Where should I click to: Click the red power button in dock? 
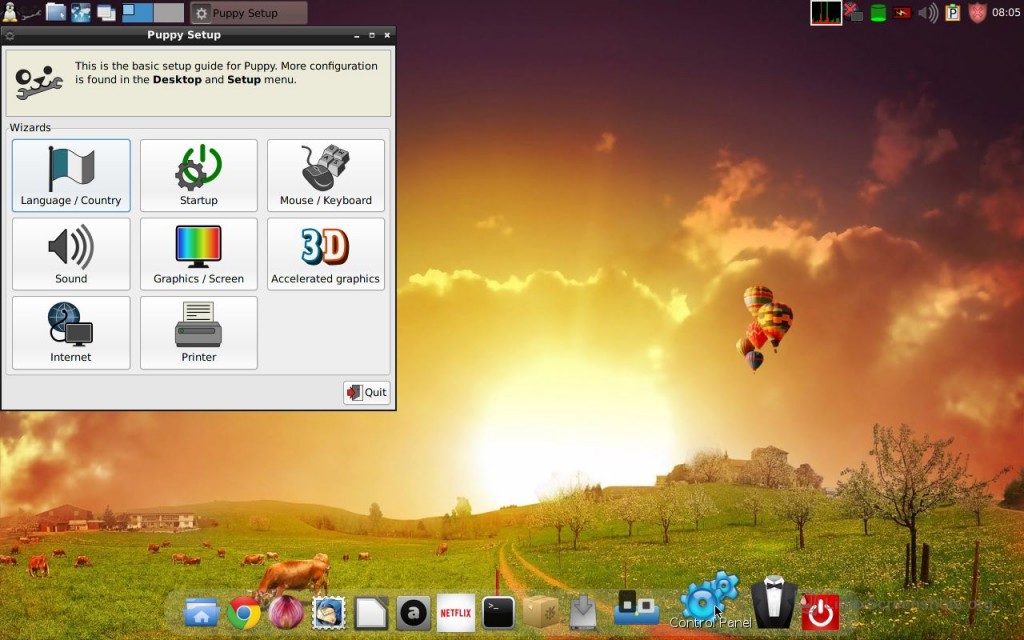pyautogui.click(x=820, y=611)
